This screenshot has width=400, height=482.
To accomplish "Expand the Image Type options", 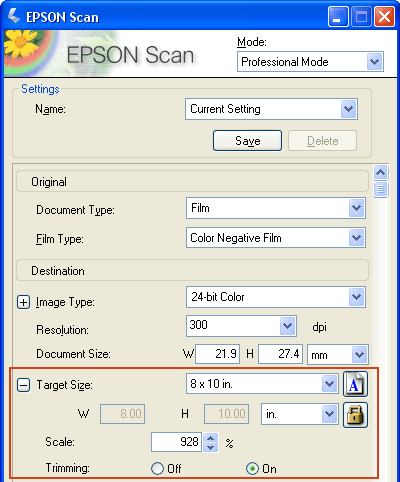I will (x=23, y=302).
